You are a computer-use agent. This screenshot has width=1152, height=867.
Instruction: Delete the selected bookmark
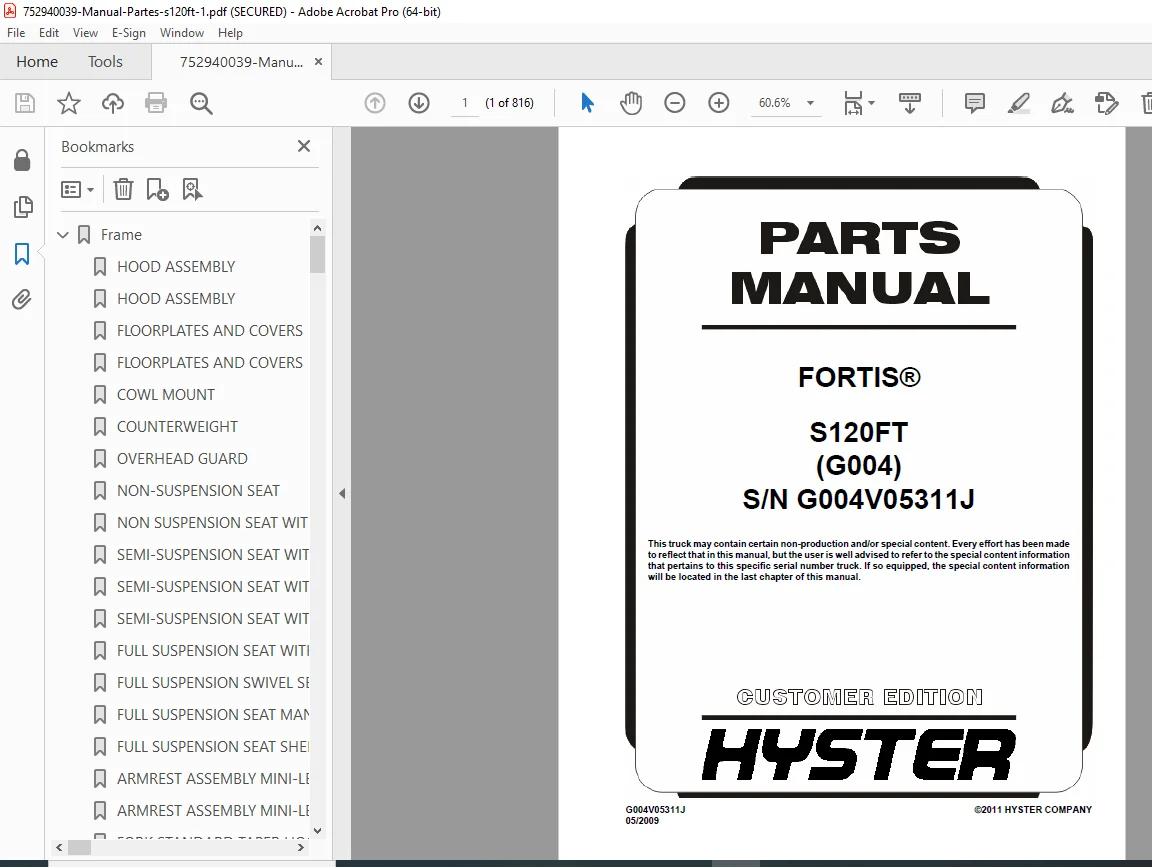coord(123,190)
